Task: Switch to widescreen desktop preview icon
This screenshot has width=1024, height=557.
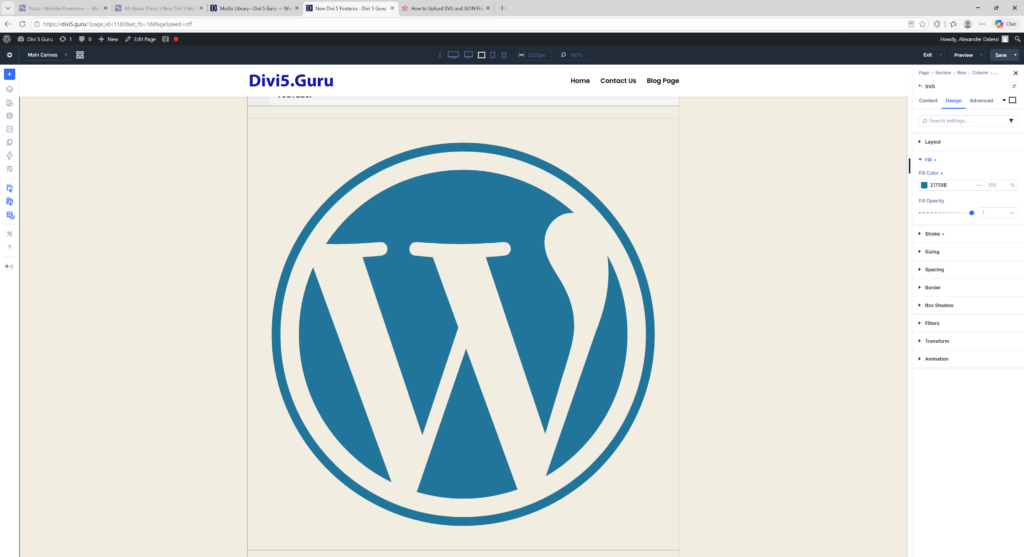Action: [x=453, y=55]
